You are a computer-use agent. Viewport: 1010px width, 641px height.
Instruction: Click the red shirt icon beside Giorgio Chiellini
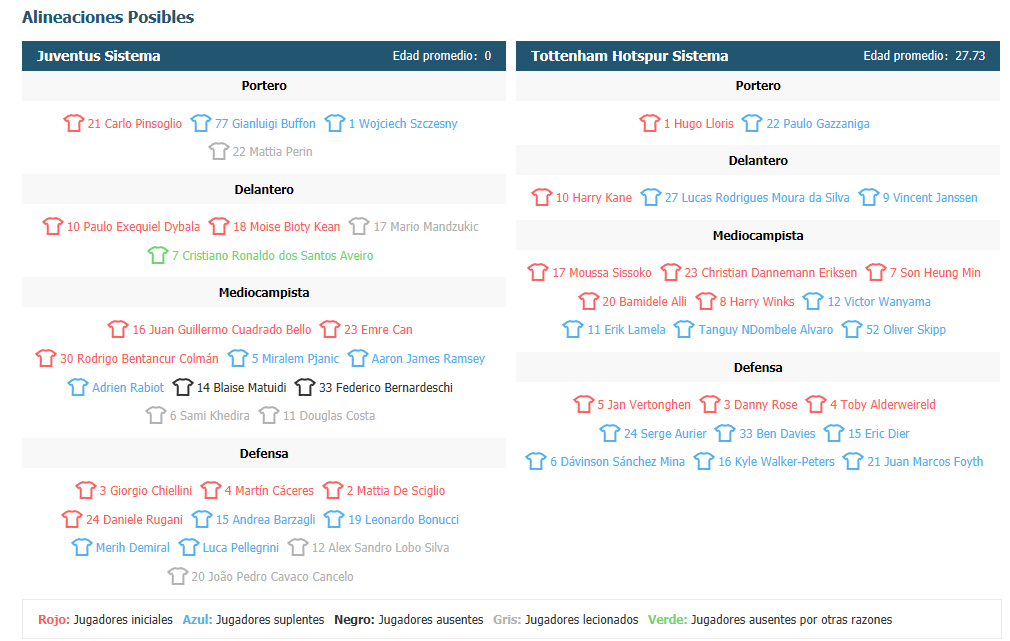click(x=86, y=490)
